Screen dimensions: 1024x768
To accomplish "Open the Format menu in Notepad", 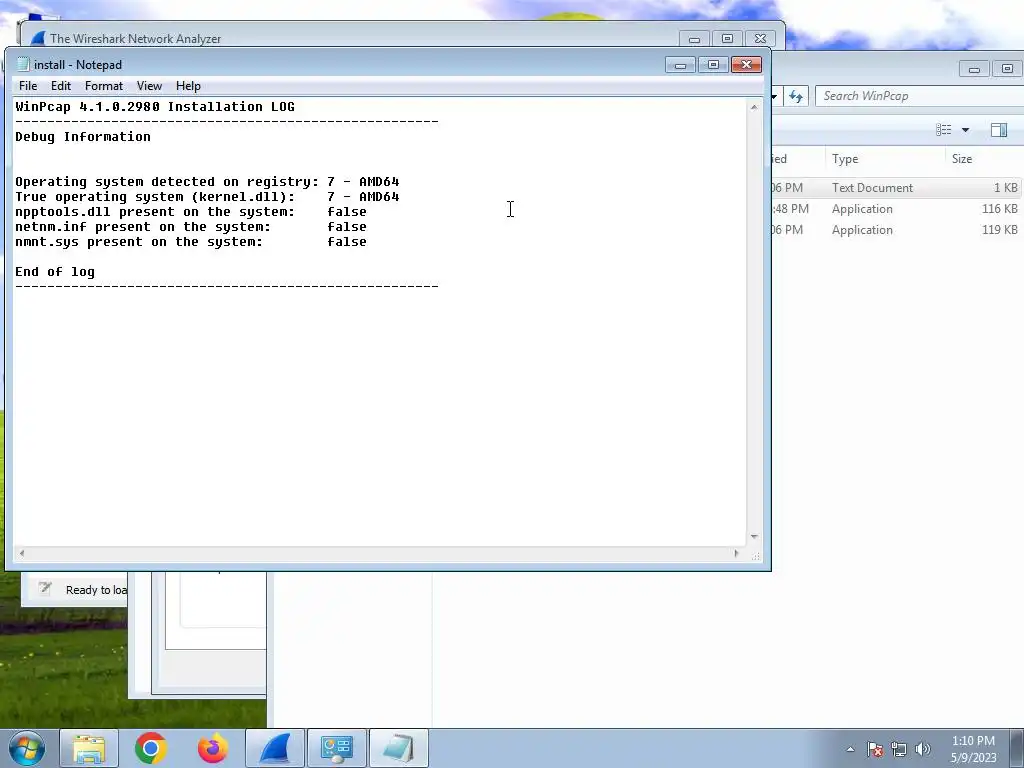I will click(104, 86).
